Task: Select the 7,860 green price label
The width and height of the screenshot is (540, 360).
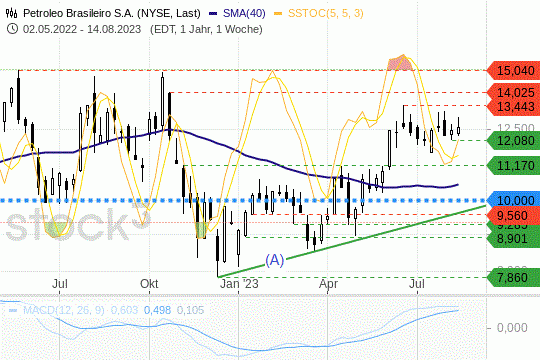Action: [x=514, y=277]
